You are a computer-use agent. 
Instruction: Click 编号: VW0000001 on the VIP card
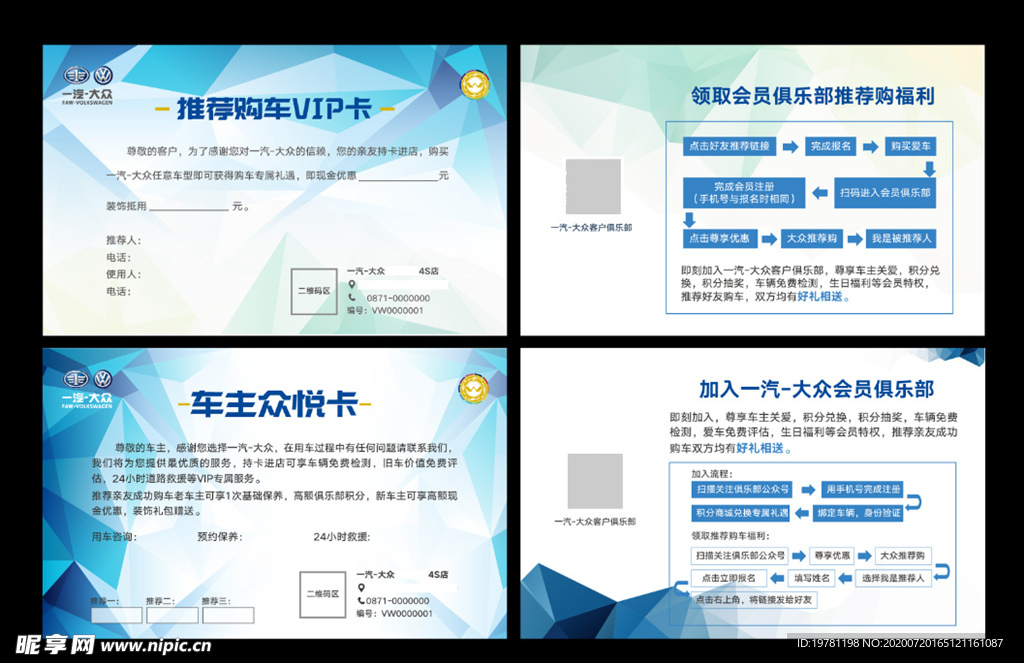pos(385,311)
